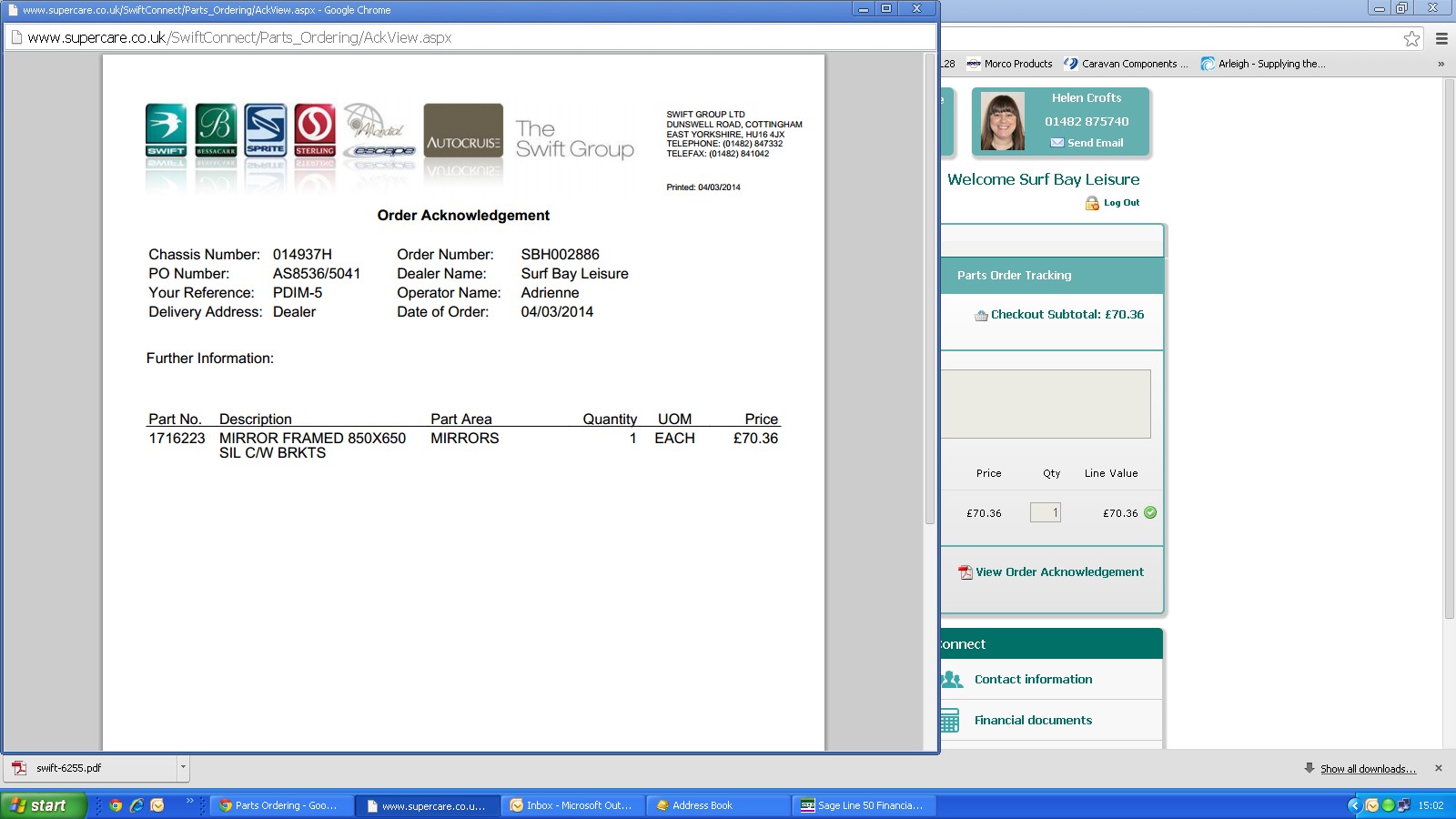Open the swift-6255.pdf download options arrow
Screen dimensions: 1456x819
(183, 767)
